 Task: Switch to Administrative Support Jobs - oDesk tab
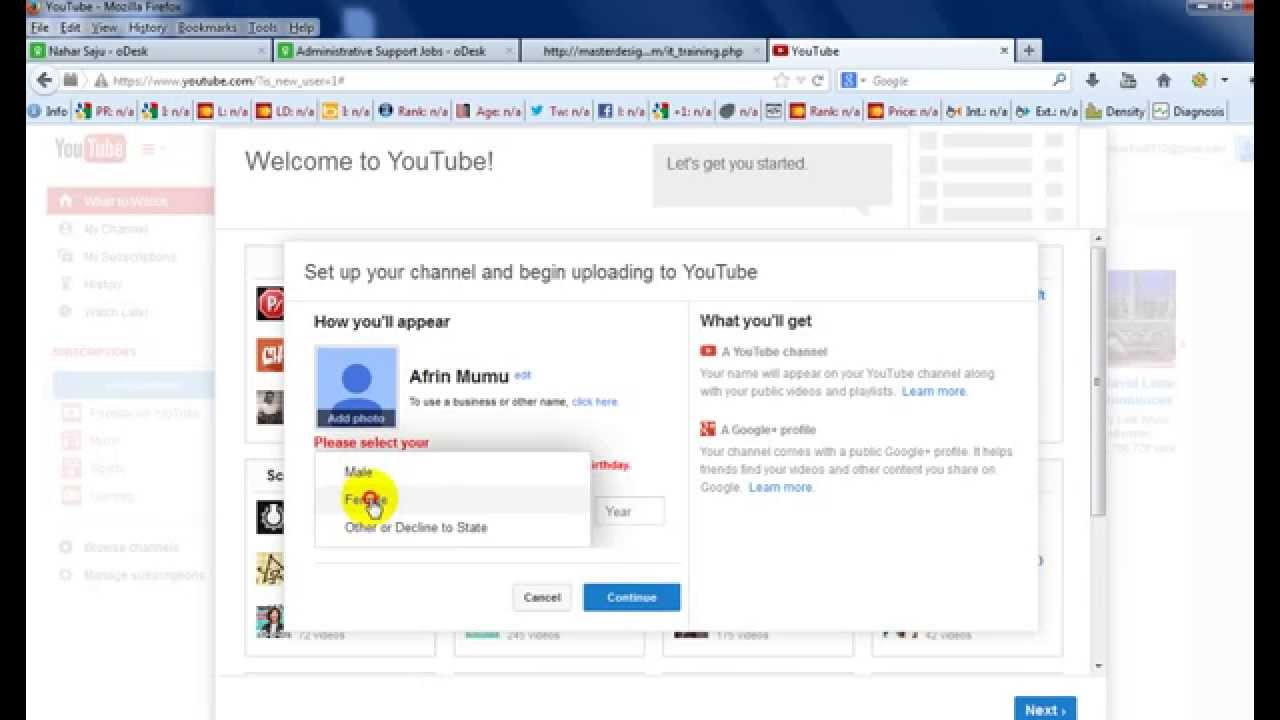pyautogui.click(x=397, y=51)
